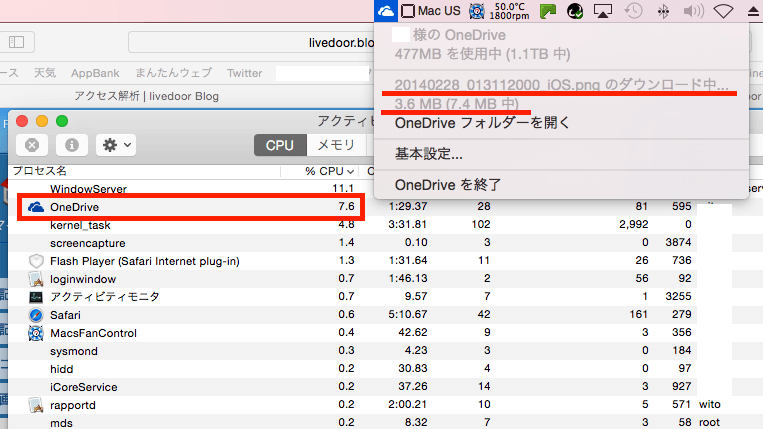This screenshot has height=429, width=763.
Task: Select the Safari compass process icon
Action: (36, 315)
